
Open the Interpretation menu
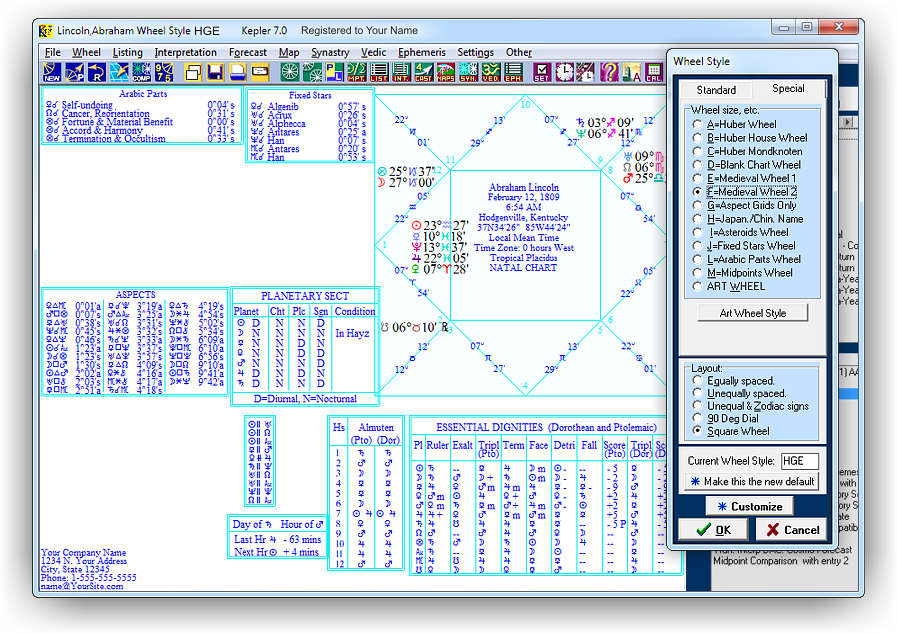pos(185,52)
